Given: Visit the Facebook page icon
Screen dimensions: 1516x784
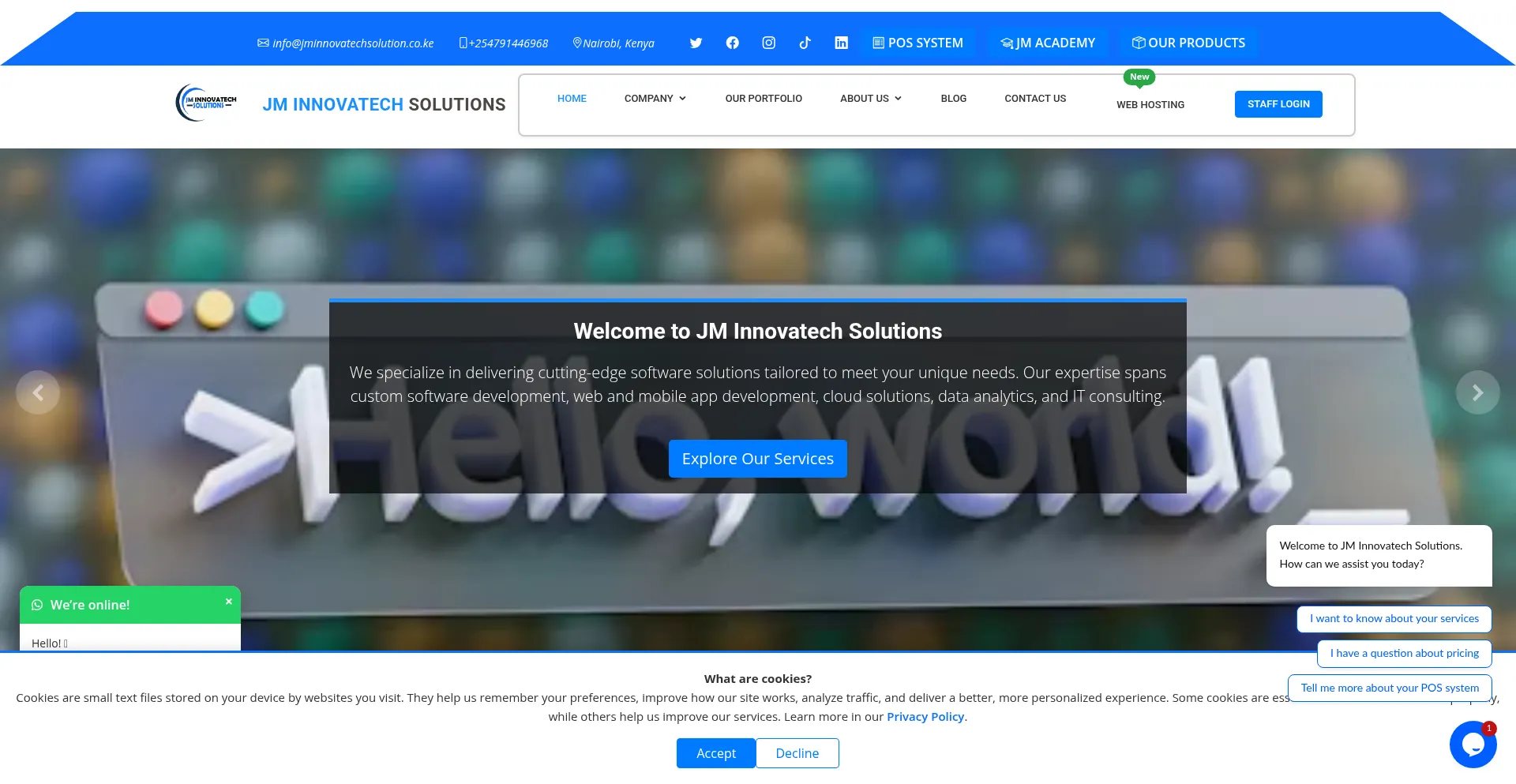Looking at the screenshot, I should pyautogui.click(x=733, y=43).
